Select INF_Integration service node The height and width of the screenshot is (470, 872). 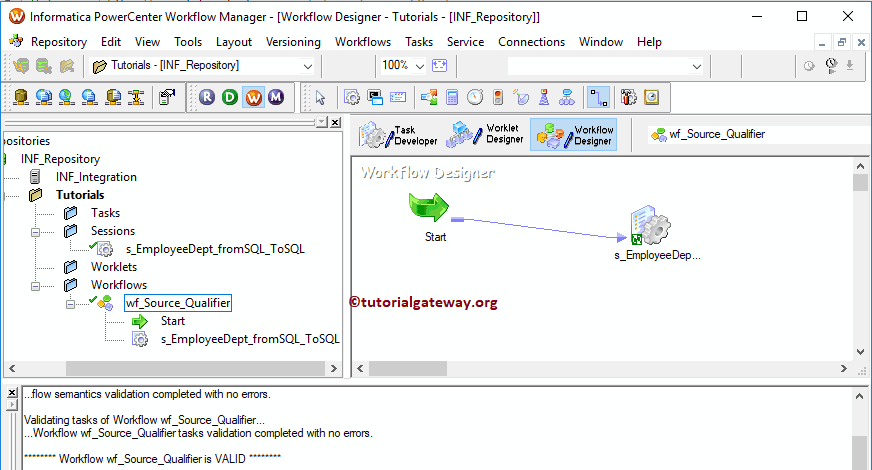coord(96,177)
